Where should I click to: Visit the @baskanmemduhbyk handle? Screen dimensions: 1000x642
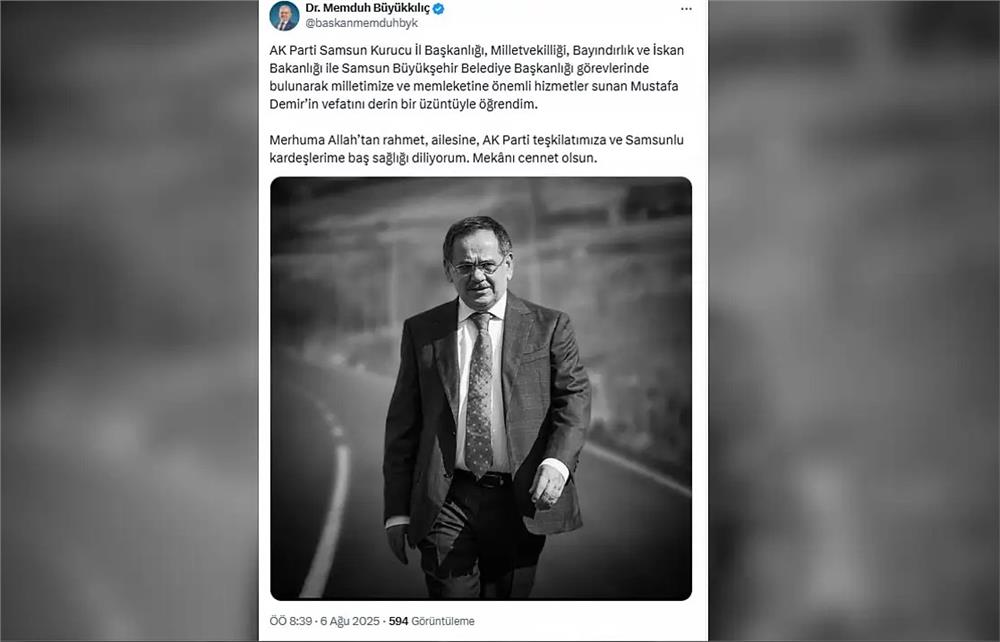(x=362, y=23)
